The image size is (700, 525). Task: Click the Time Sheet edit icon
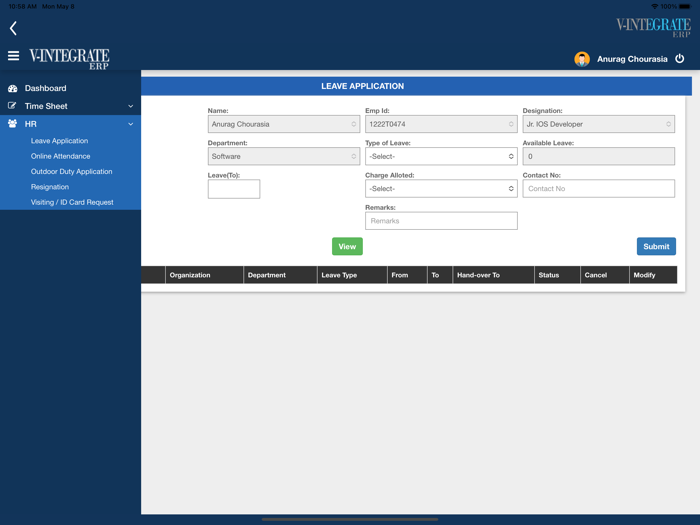12,106
